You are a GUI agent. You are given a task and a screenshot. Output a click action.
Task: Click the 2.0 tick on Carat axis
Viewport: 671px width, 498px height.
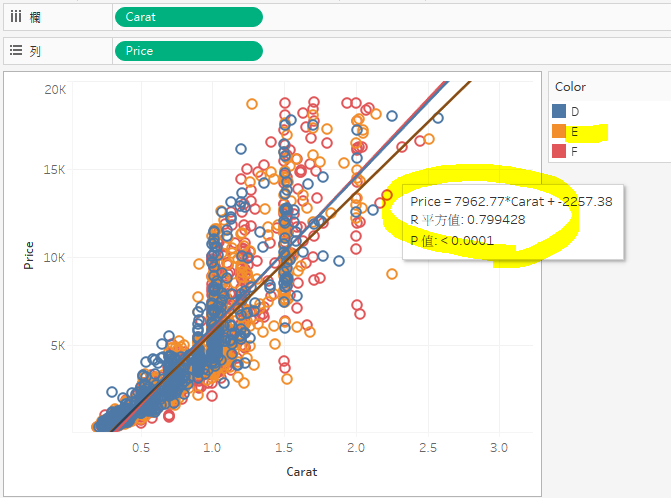click(356, 448)
